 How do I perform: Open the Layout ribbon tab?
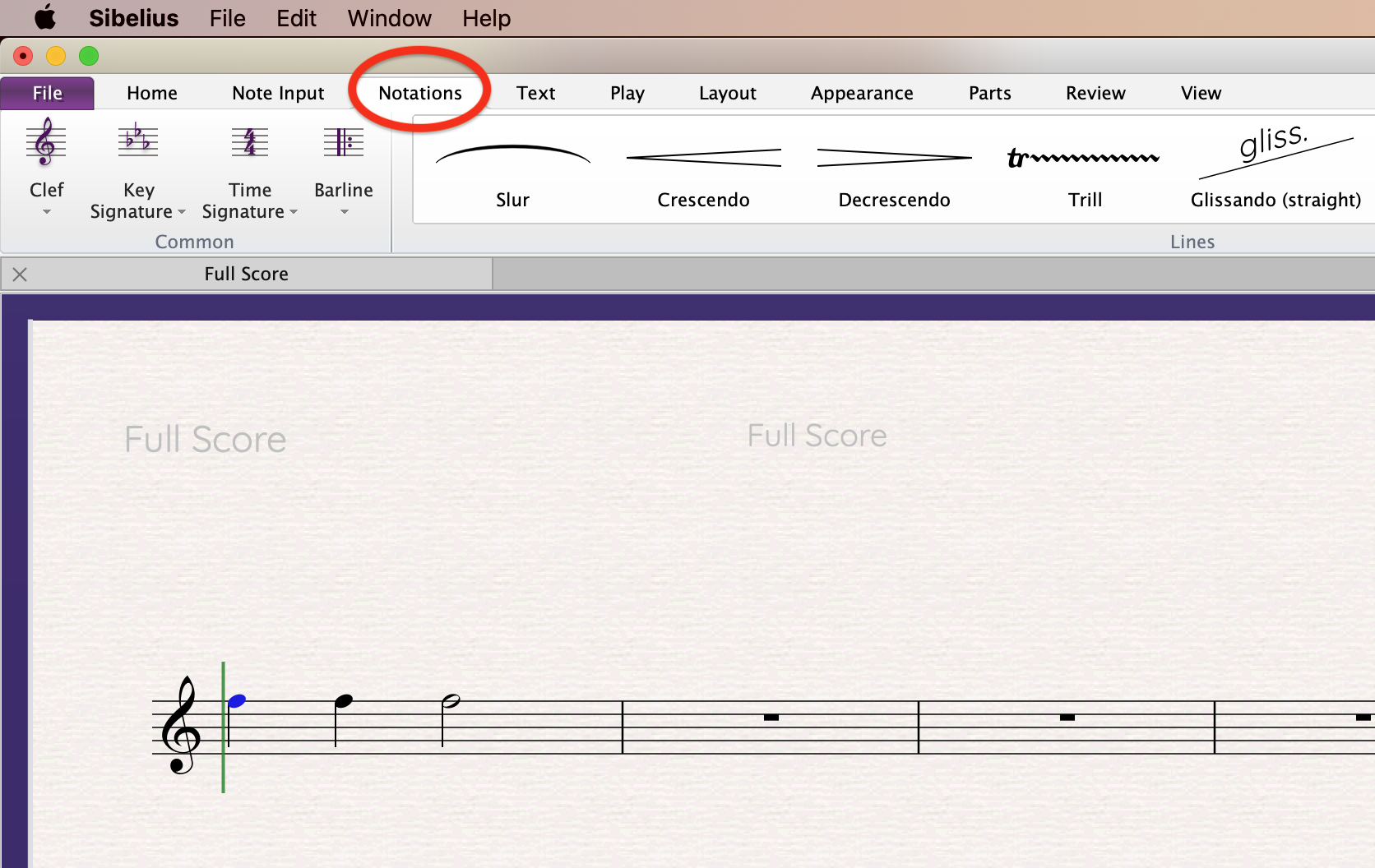coord(728,94)
